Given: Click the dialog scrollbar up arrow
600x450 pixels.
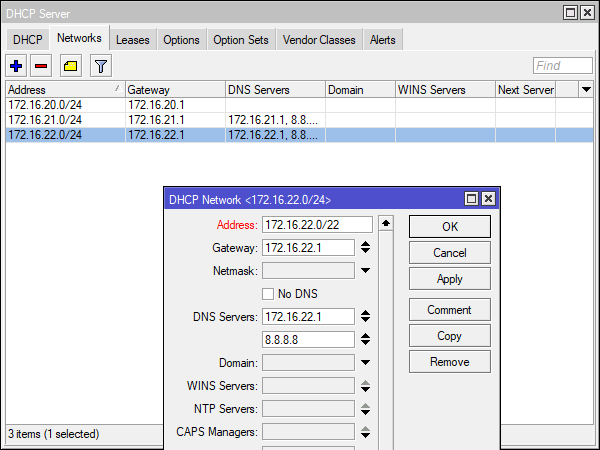Looking at the screenshot, I should (x=386, y=223).
